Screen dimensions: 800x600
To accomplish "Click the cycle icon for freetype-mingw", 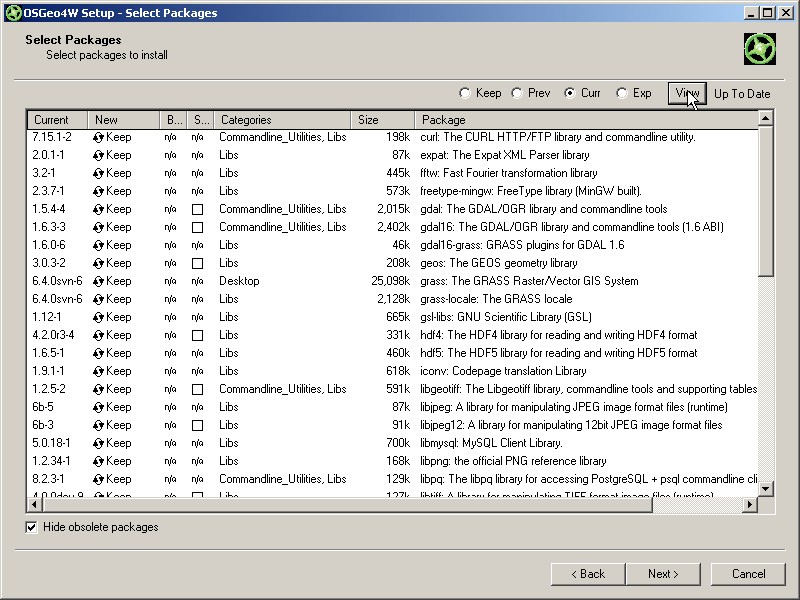I will 98,191.
